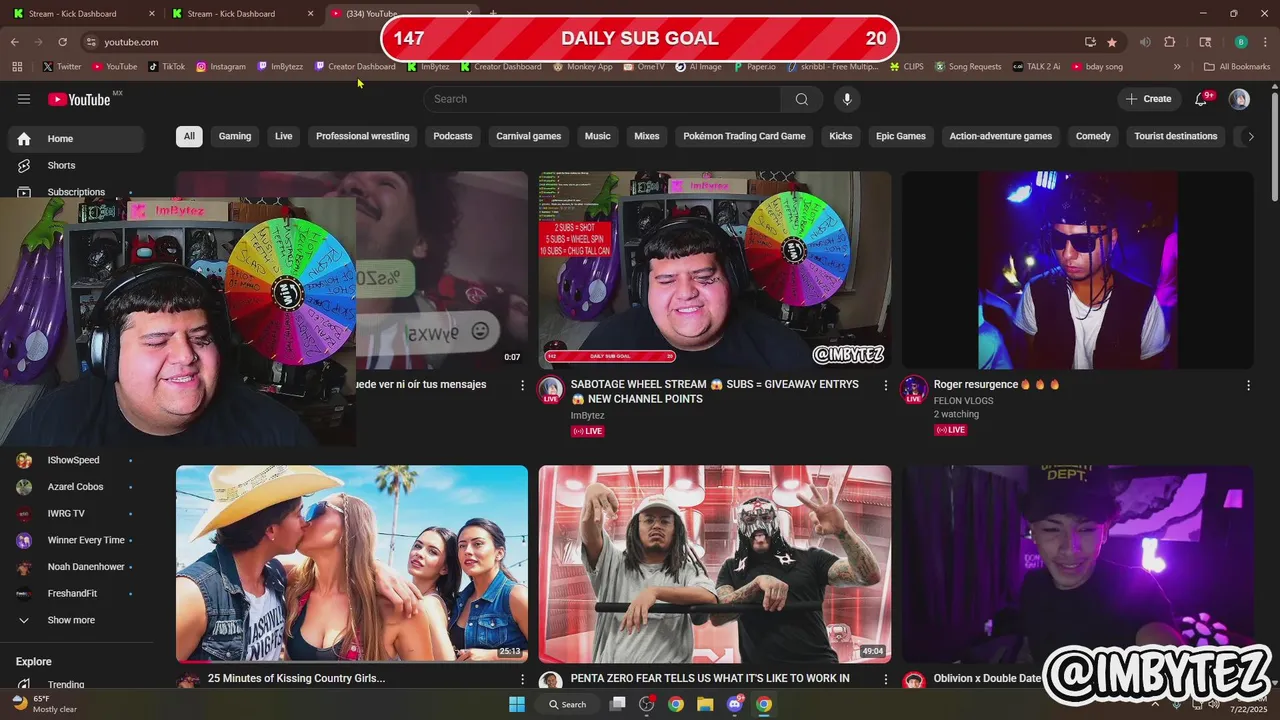The width and height of the screenshot is (1280, 720).
Task: Select the Gaming category chip
Action: [x=235, y=136]
